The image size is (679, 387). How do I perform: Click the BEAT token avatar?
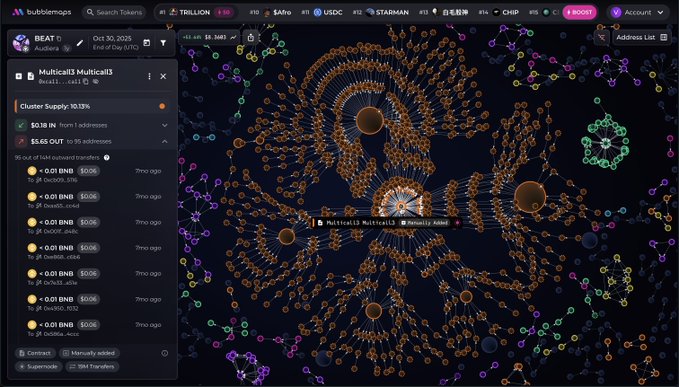(x=21, y=43)
